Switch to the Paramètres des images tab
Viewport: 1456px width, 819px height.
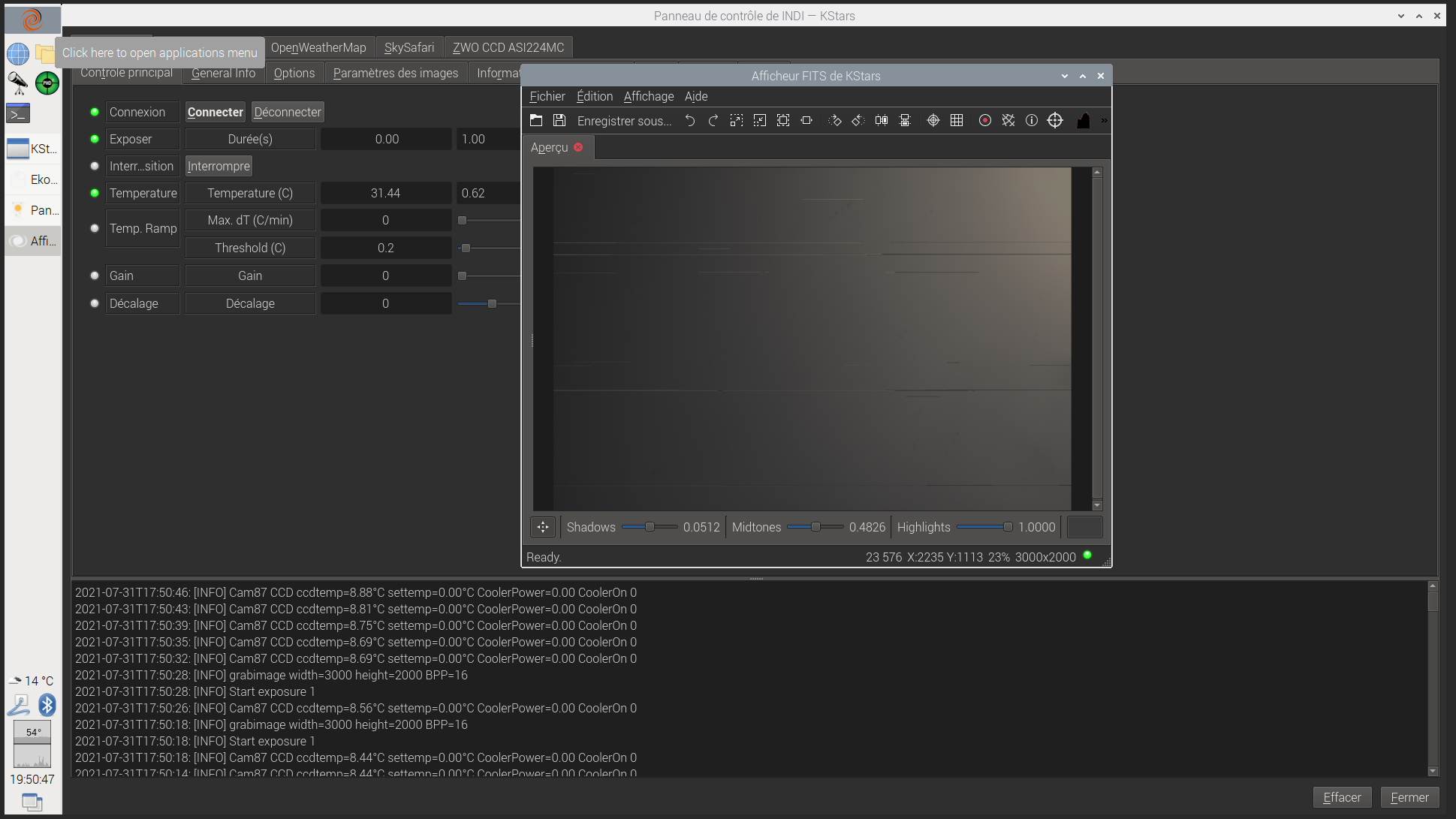[x=395, y=73]
